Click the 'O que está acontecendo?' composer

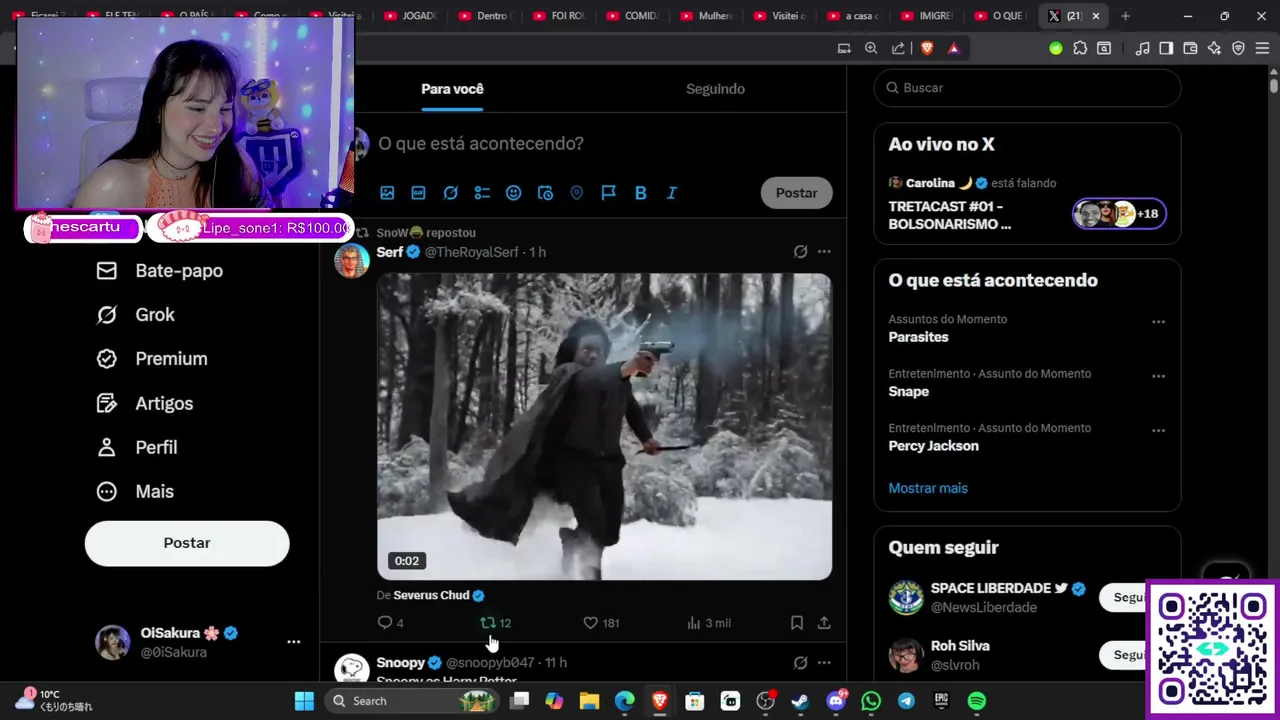[480, 144]
